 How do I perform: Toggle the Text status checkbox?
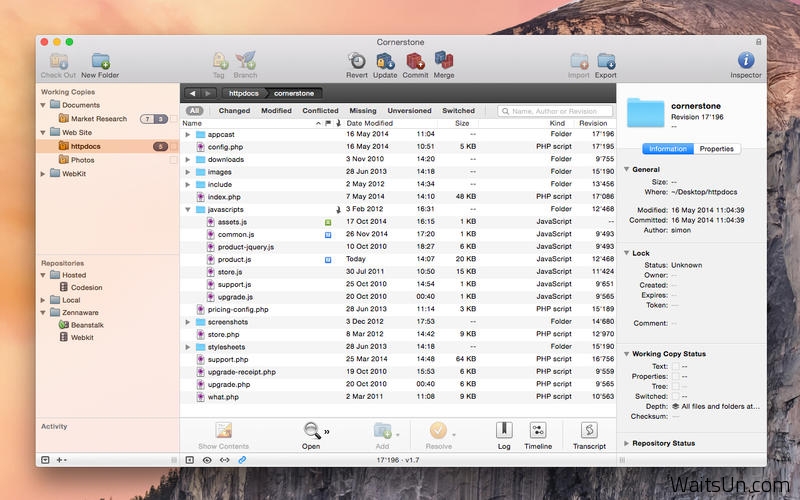[x=676, y=367]
